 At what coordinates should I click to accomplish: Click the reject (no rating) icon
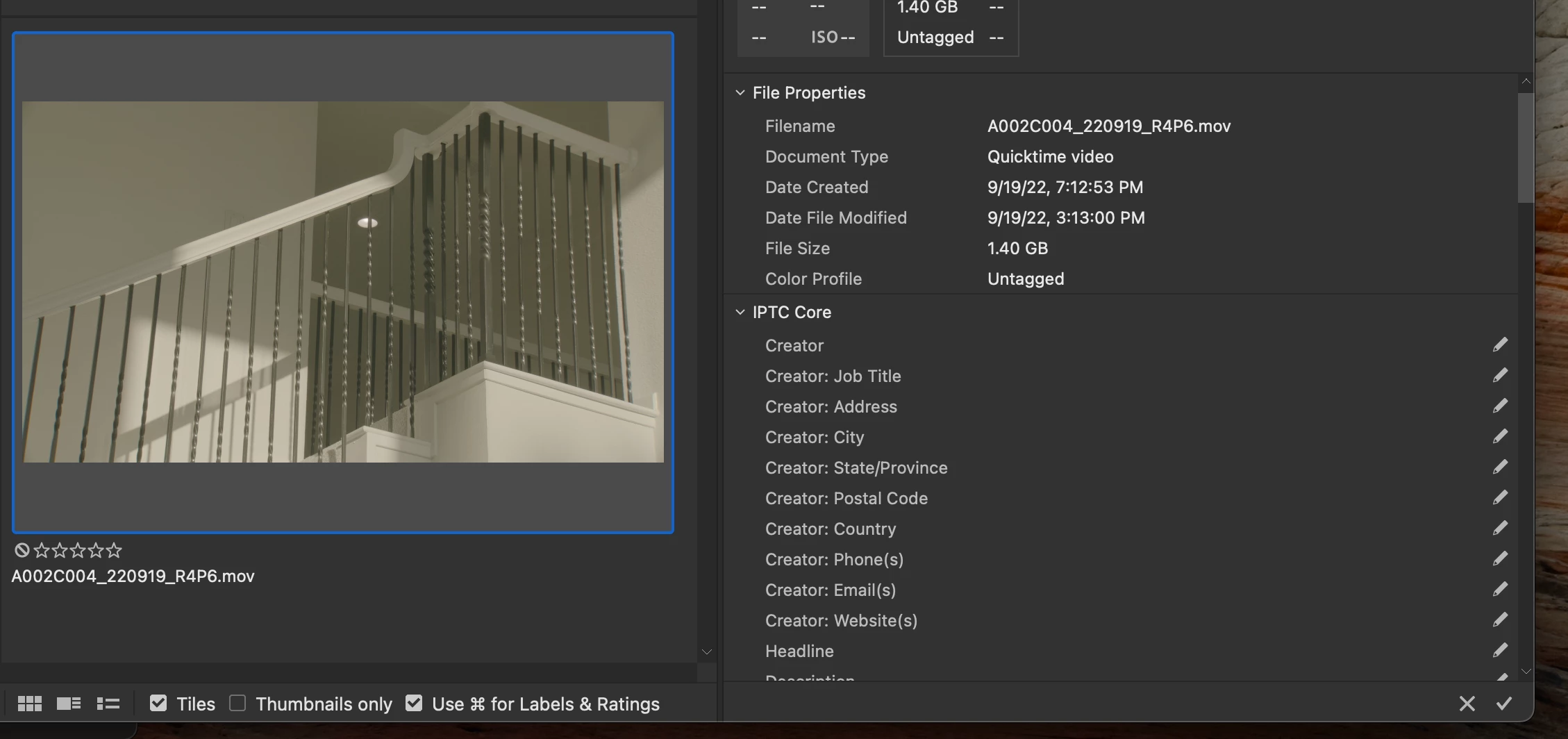pos(22,551)
